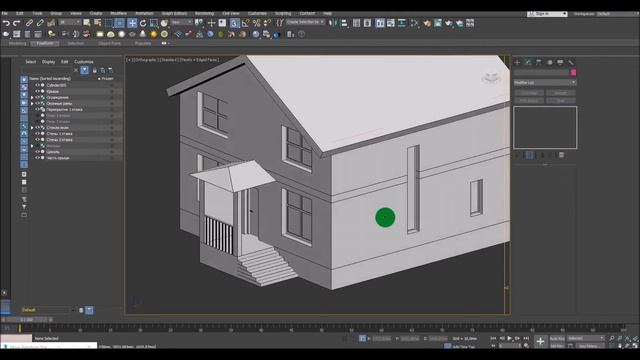Switch to the Motion command panel
Screen dimensions: 640x360
pos(549,62)
